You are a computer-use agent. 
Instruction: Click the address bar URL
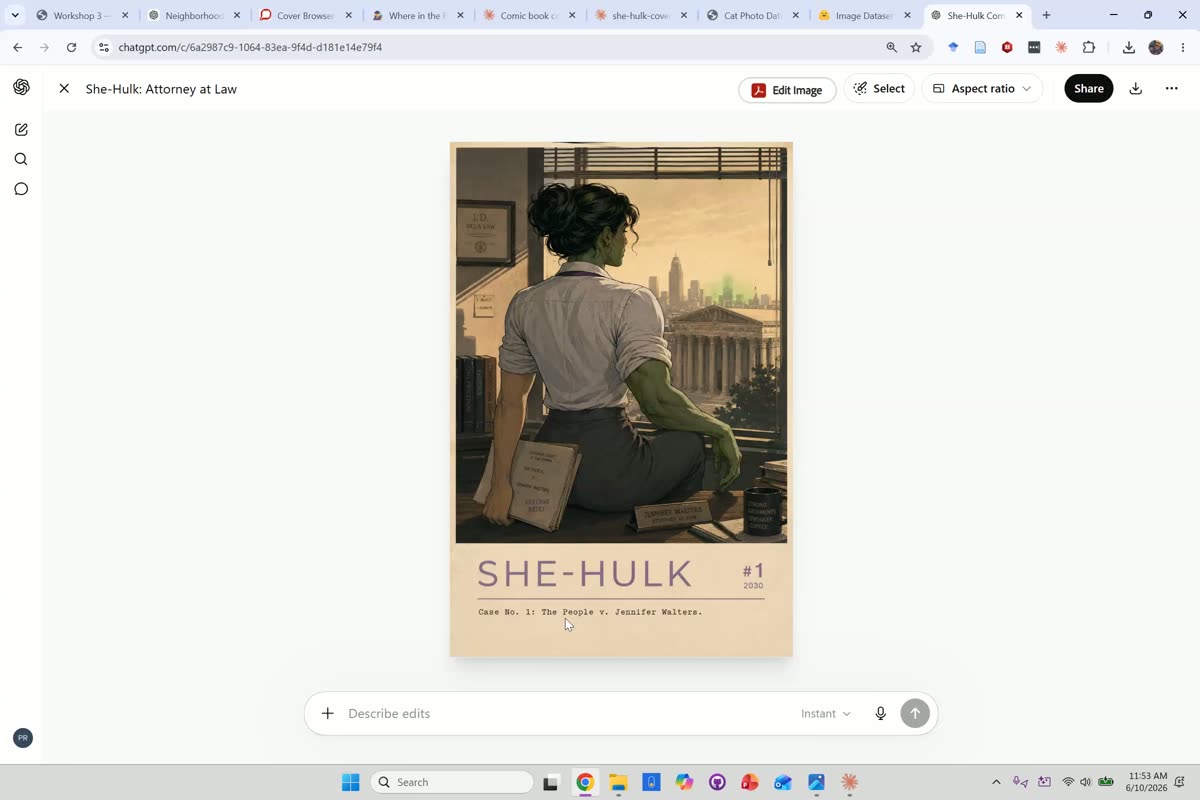pos(250,47)
